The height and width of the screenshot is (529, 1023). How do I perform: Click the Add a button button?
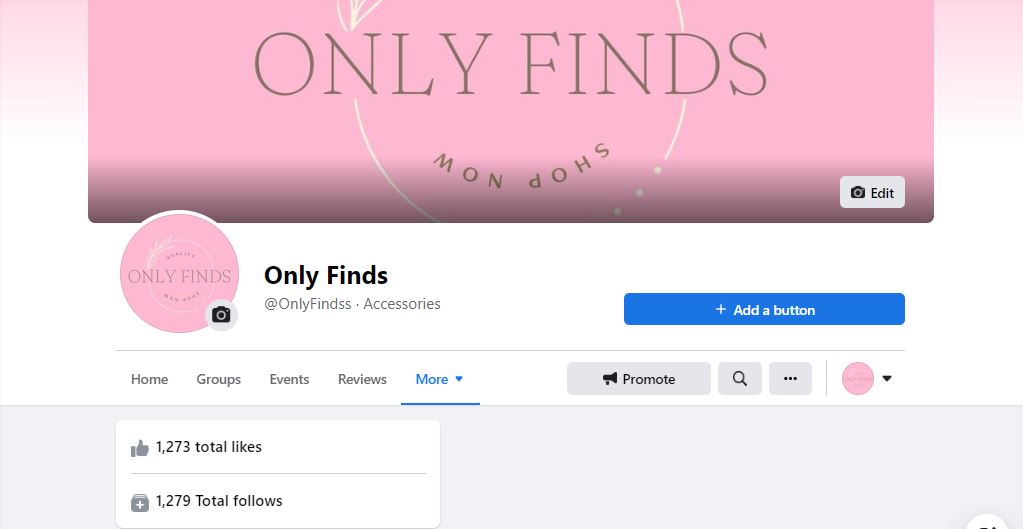[764, 309]
